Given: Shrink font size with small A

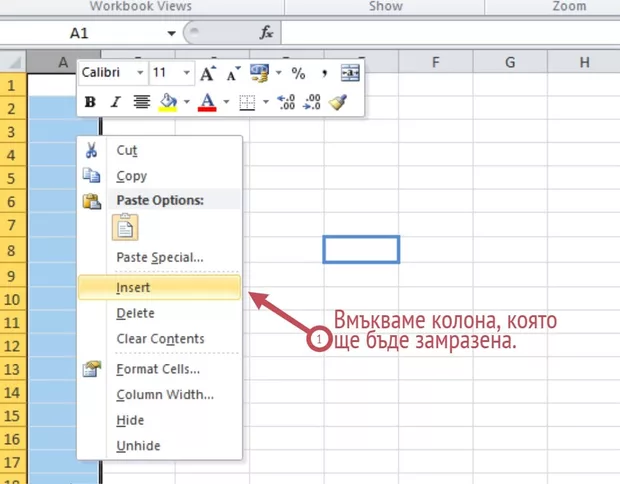Looking at the screenshot, I should click(x=233, y=73).
